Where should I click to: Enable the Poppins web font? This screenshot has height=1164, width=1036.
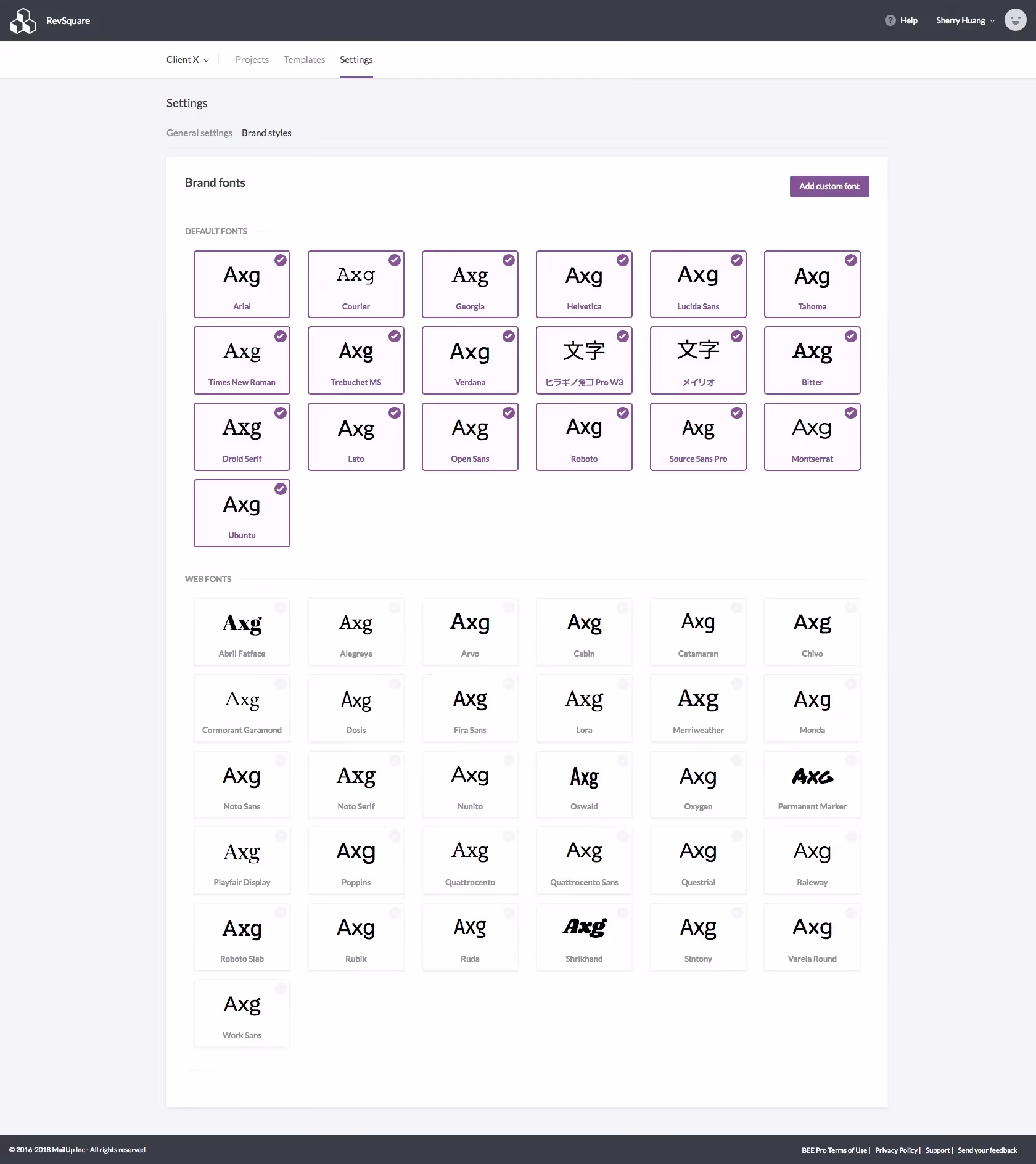click(356, 860)
